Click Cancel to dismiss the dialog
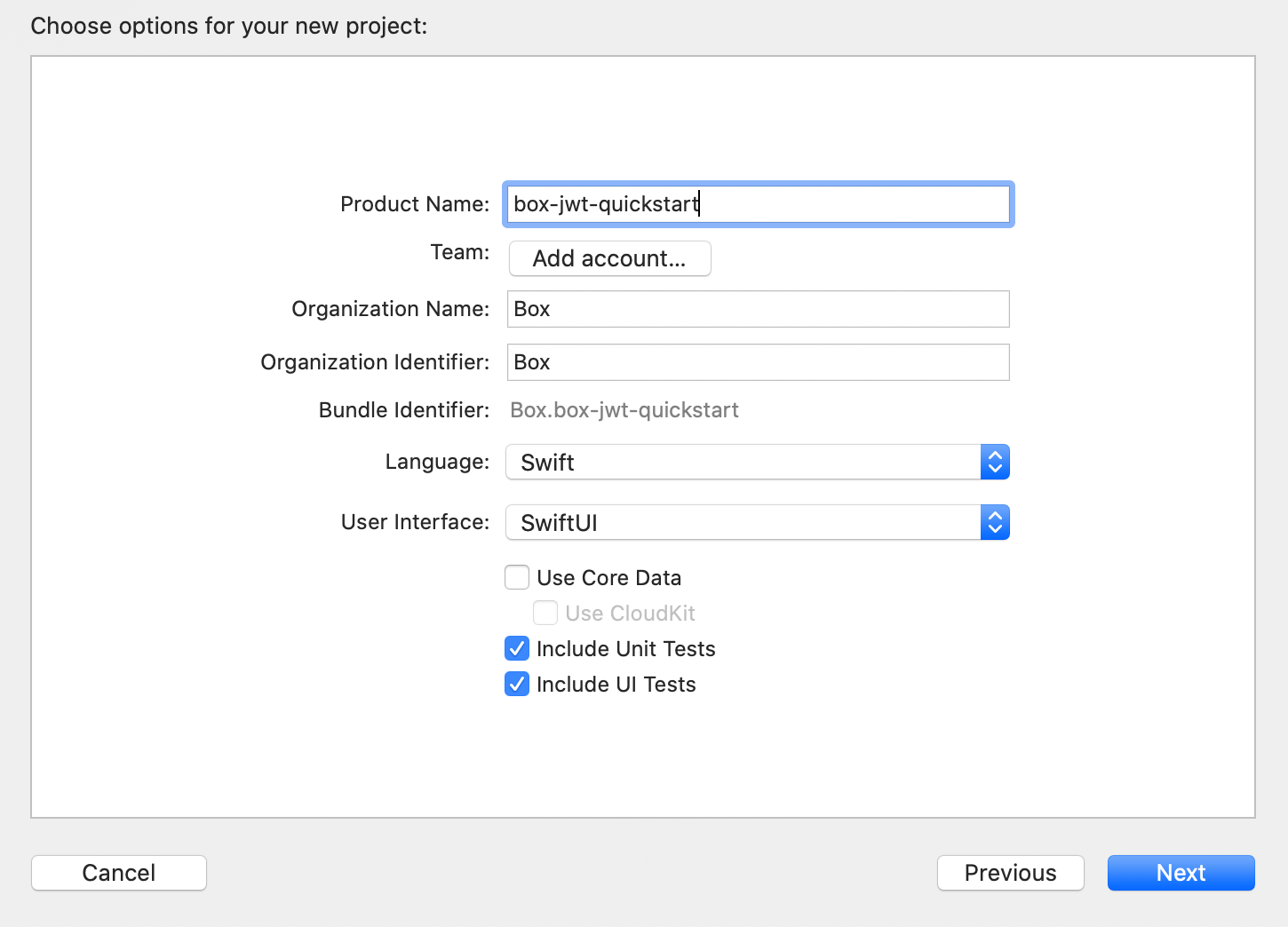Screen dimensions: 1288x927 pos(118,873)
